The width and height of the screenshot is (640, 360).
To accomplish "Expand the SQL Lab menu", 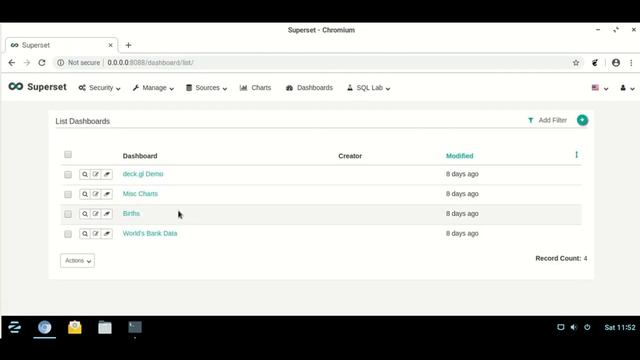I will (368, 88).
